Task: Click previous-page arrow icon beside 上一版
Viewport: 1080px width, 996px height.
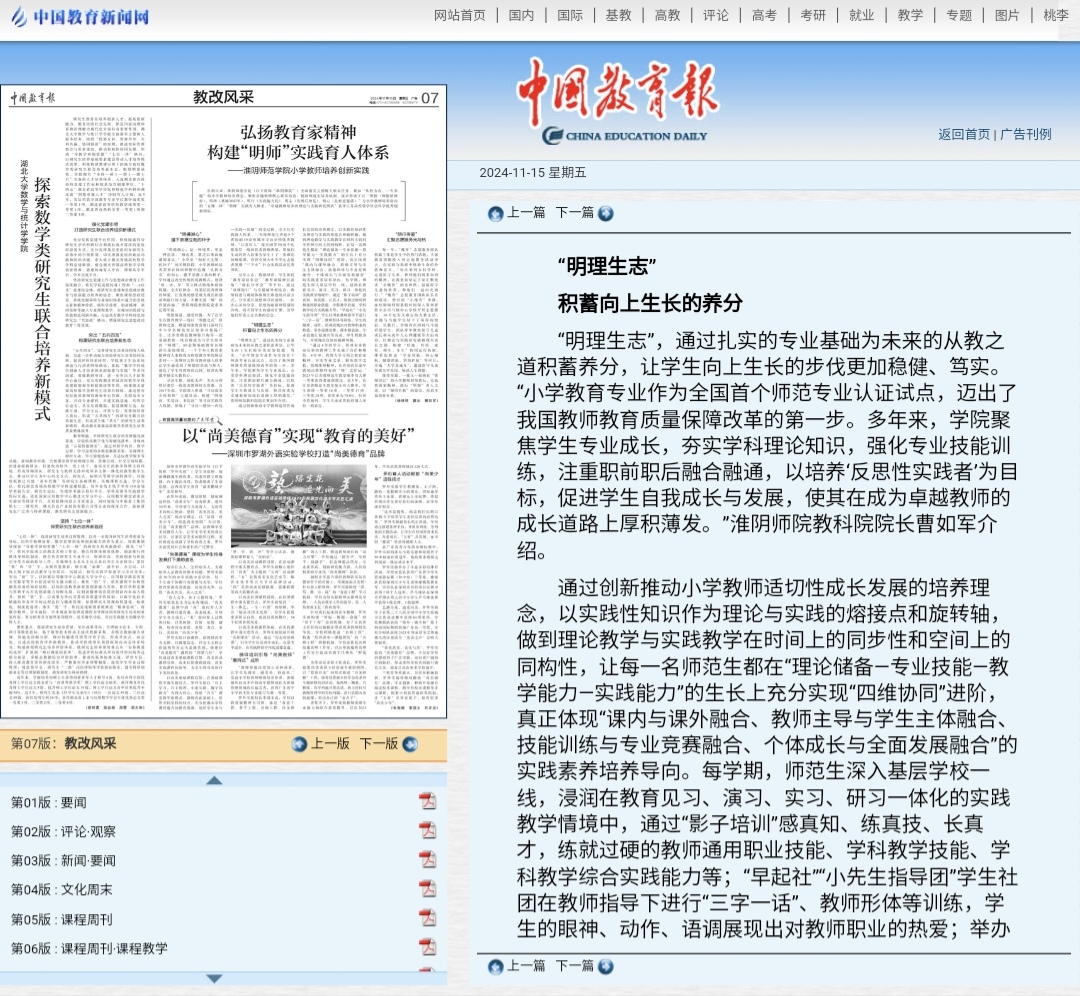Action: click(x=299, y=744)
